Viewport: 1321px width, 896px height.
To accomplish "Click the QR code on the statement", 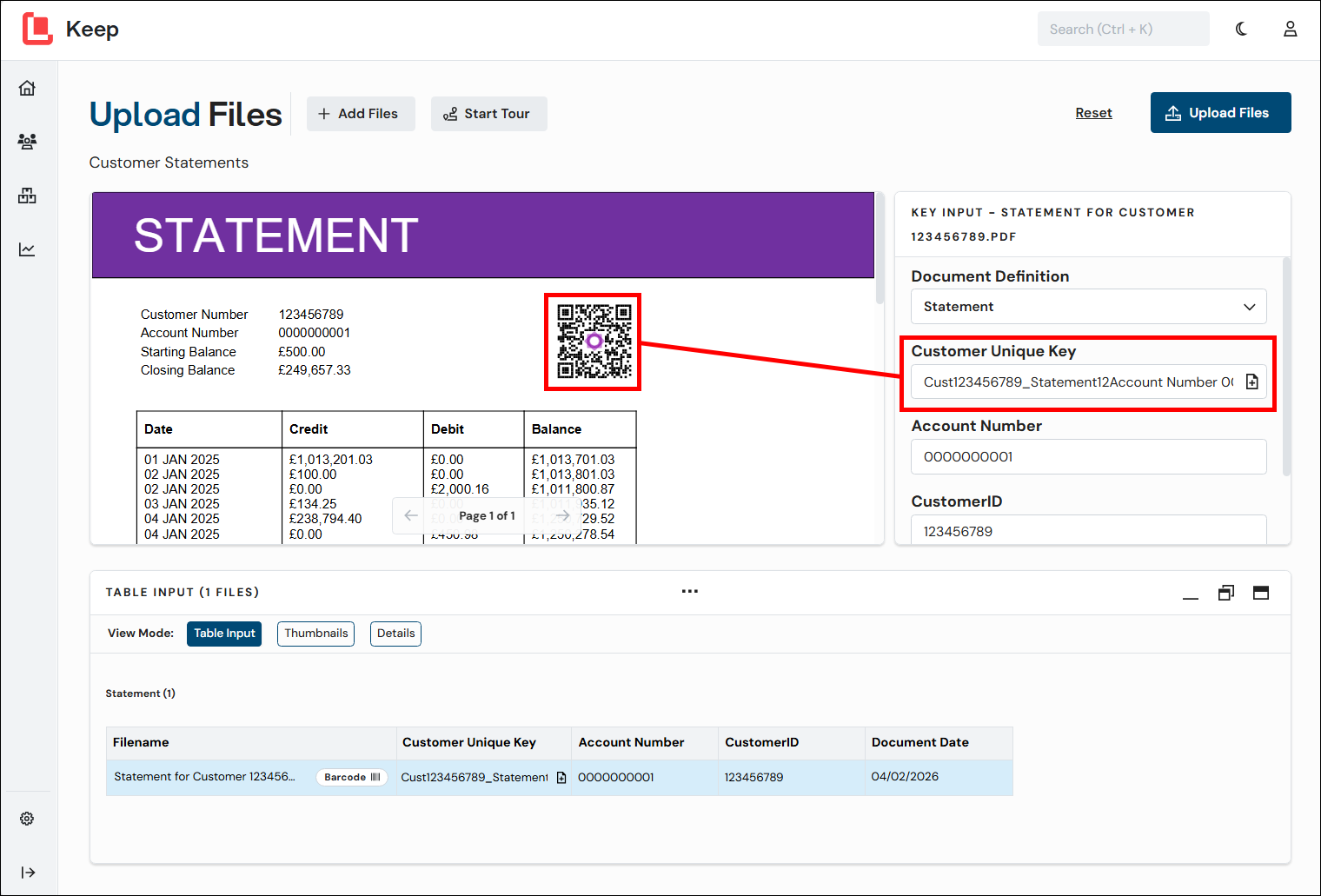I will click(594, 342).
